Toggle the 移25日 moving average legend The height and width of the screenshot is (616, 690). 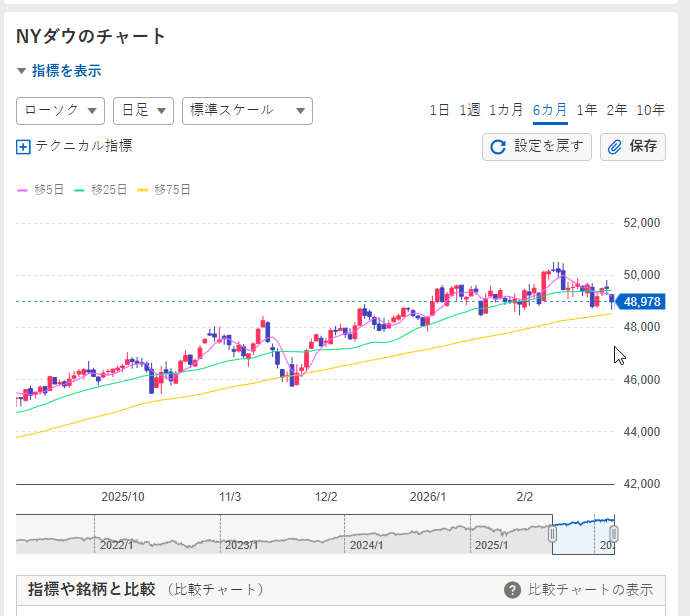coord(100,190)
